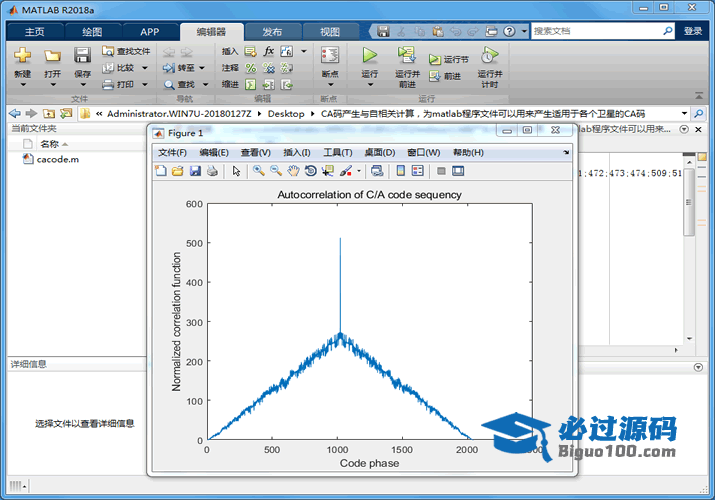Toggle the Hide Plot Tools button
The width and height of the screenshot is (715, 500).
(440, 171)
